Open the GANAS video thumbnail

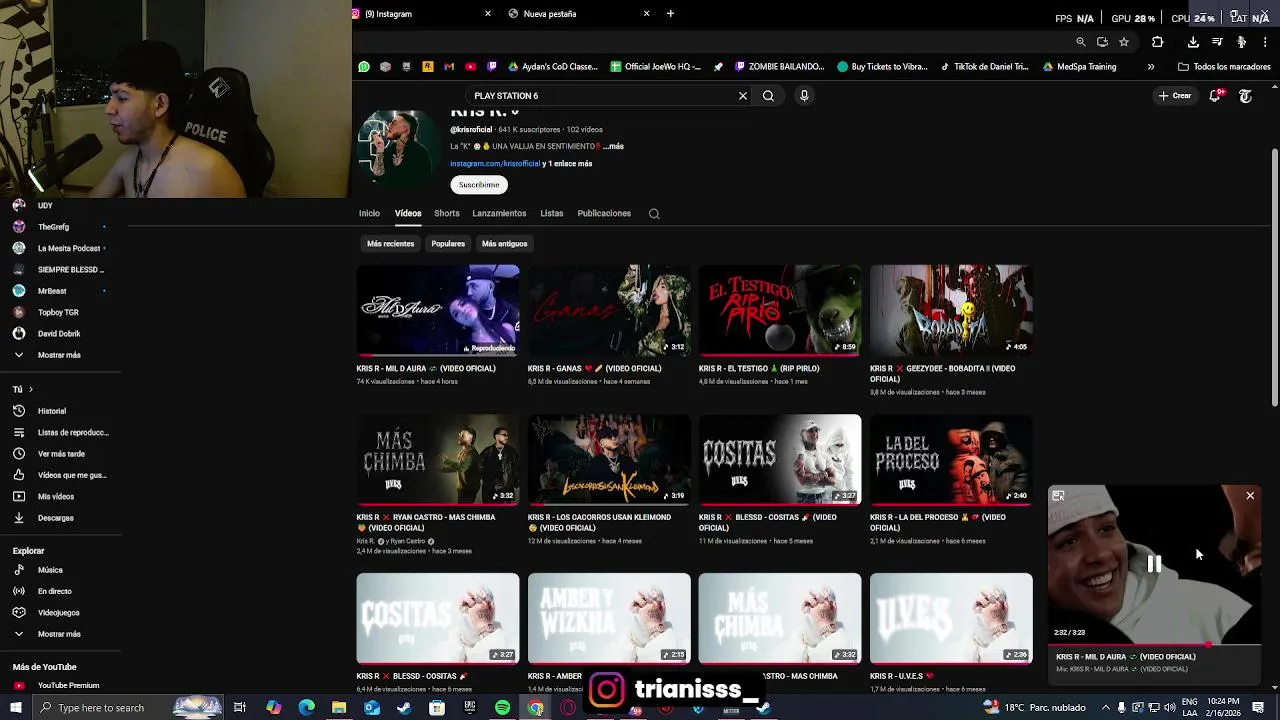click(609, 310)
